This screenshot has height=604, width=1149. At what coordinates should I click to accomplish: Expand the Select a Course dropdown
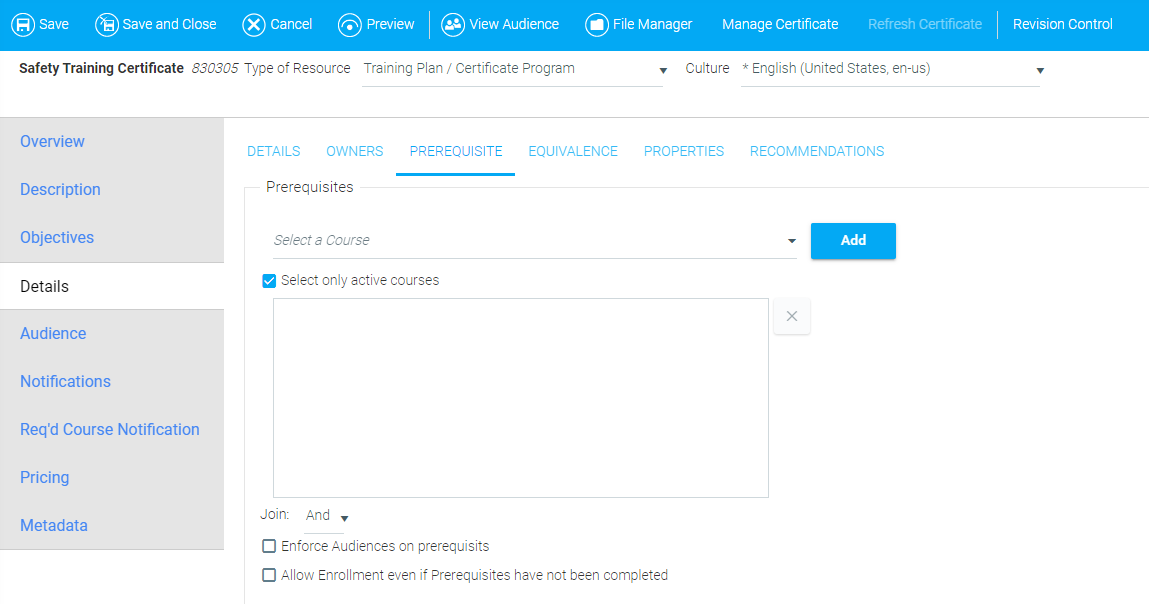(x=791, y=241)
